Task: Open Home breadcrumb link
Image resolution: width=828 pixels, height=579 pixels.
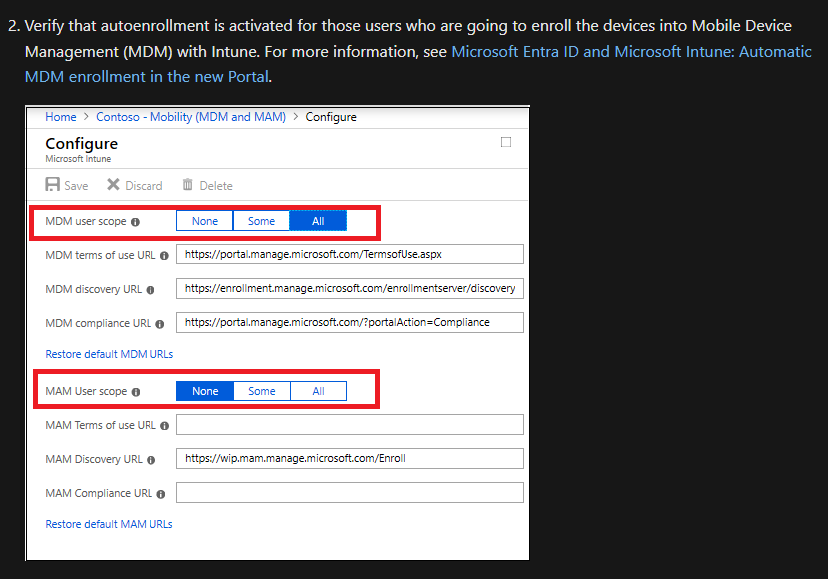Action: 61,117
